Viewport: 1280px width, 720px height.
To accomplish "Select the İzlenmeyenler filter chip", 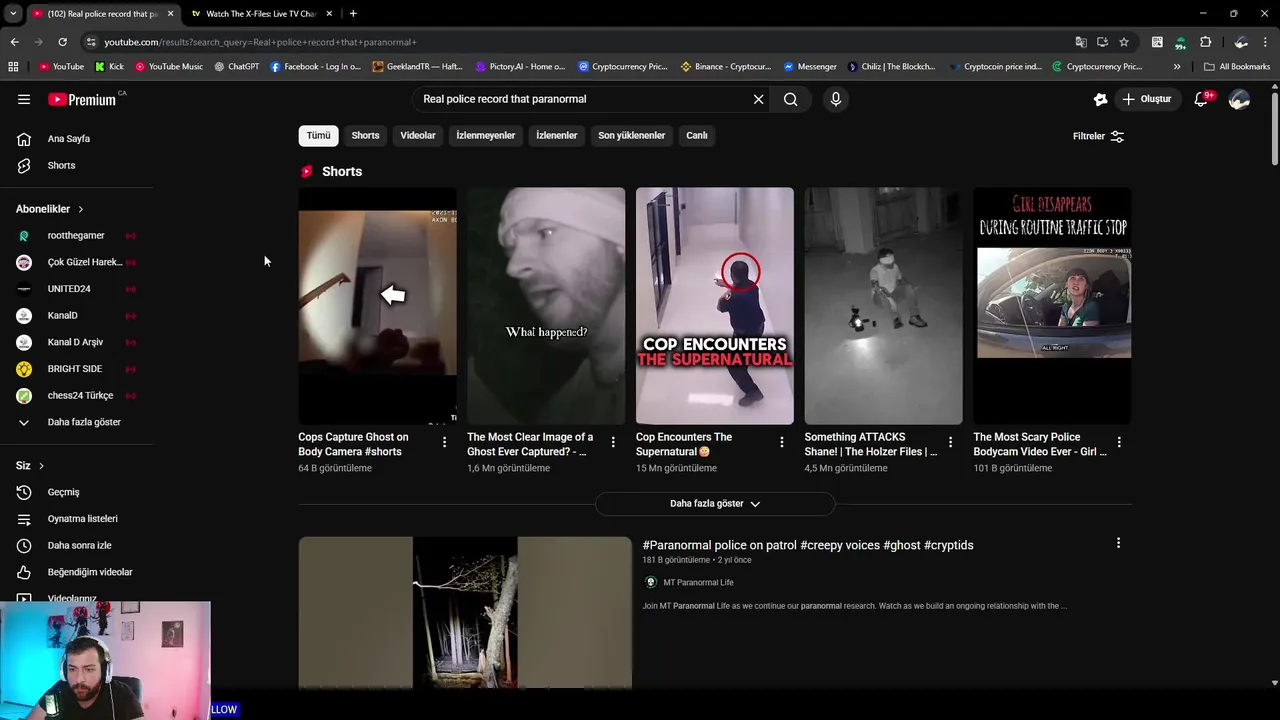I will click(486, 136).
